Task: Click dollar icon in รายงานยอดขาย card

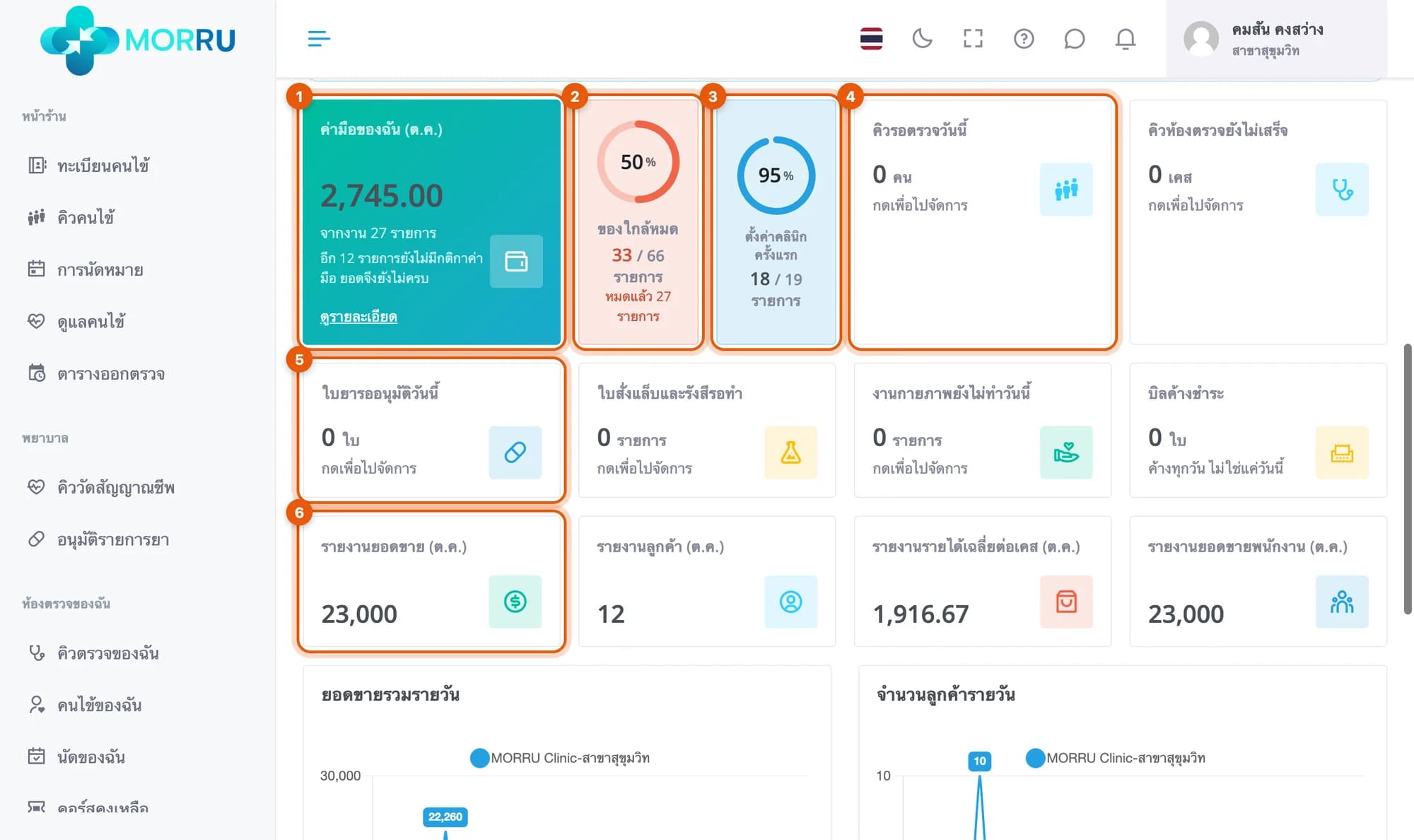Action: point(515,602)
